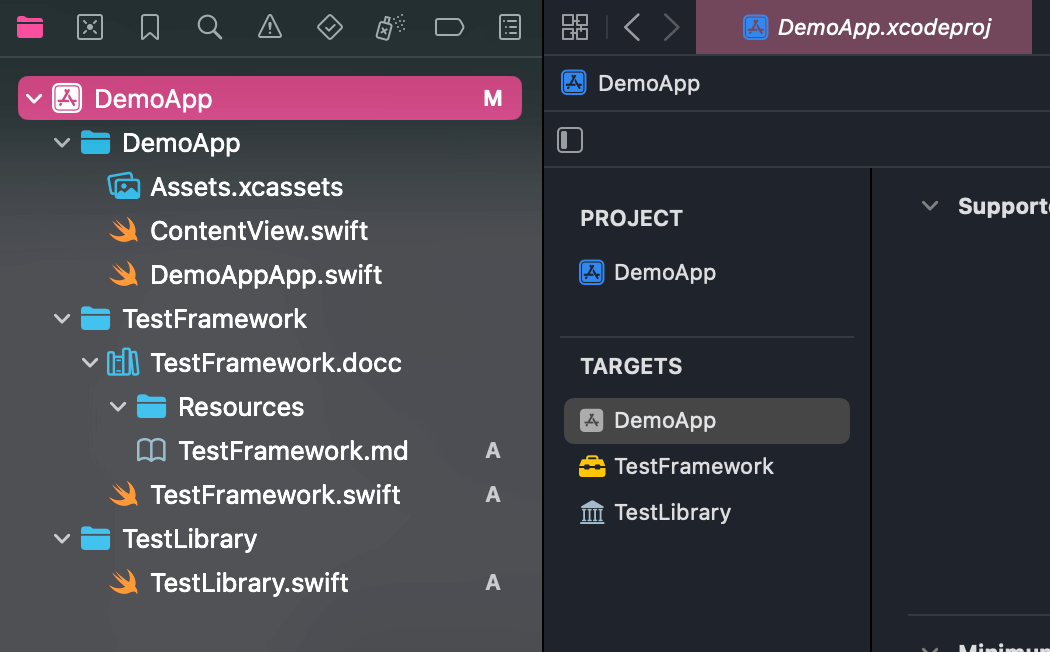Open the Find navigator magnifier icon
1050x652 pixels.
click(x=210, y=27)
